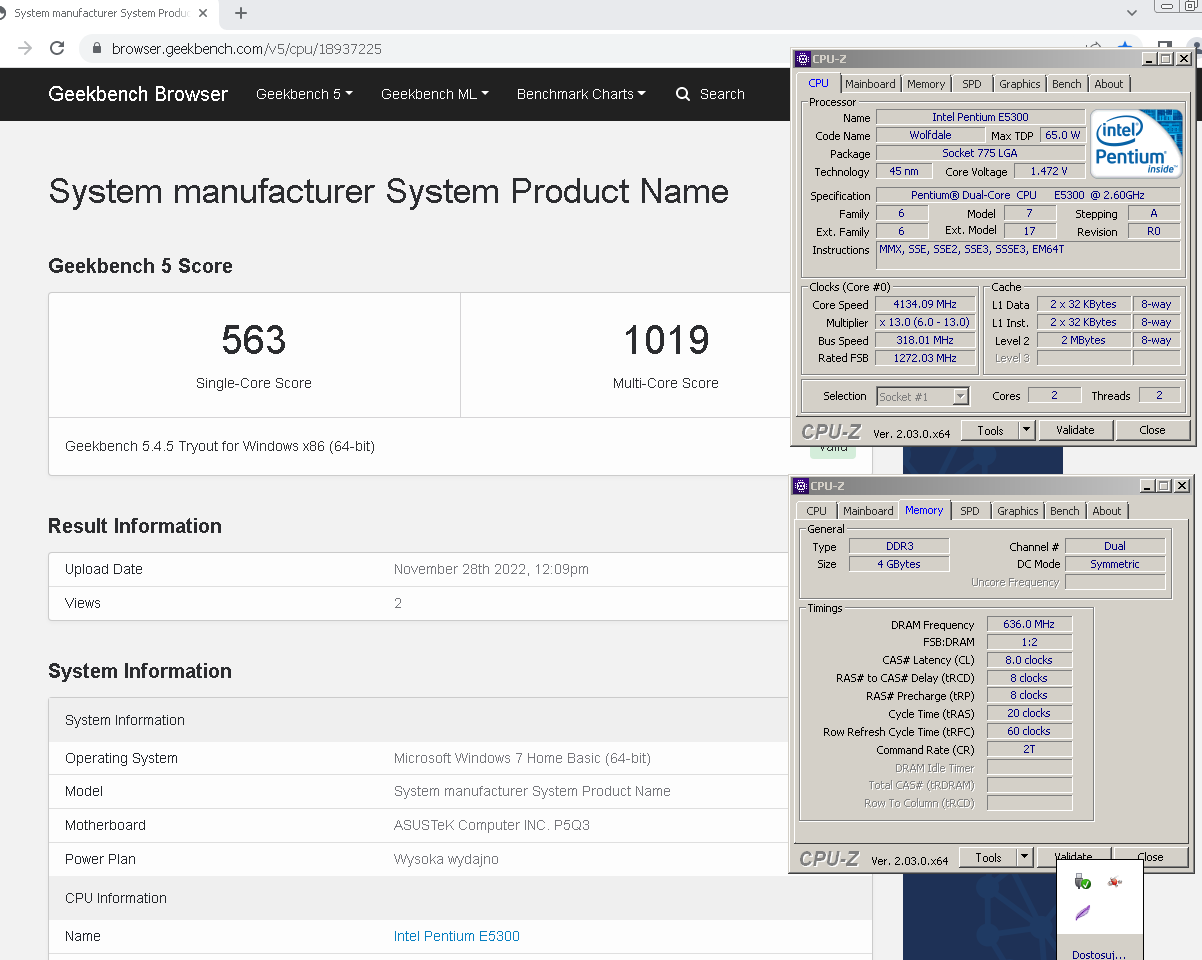Screen dimensions: 1202x960
Task: Switch to About tab in upper CPU-Z
Action: click(x=1108, y=84)
